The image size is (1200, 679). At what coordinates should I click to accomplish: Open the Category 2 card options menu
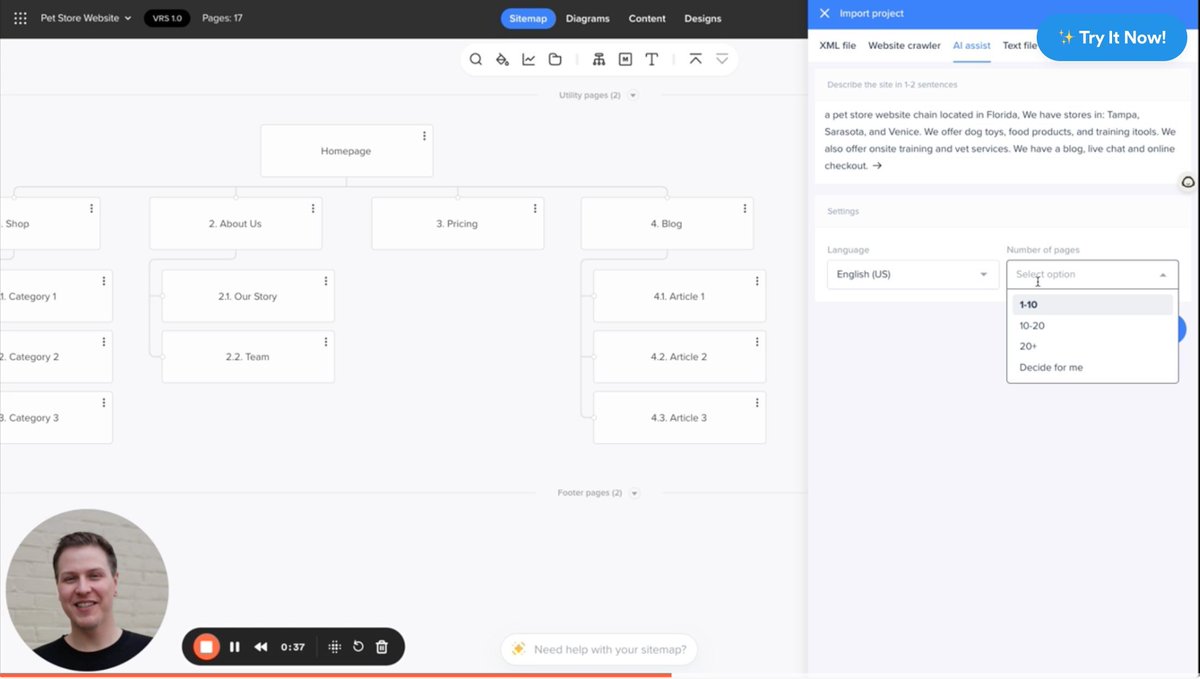[103, 342]
